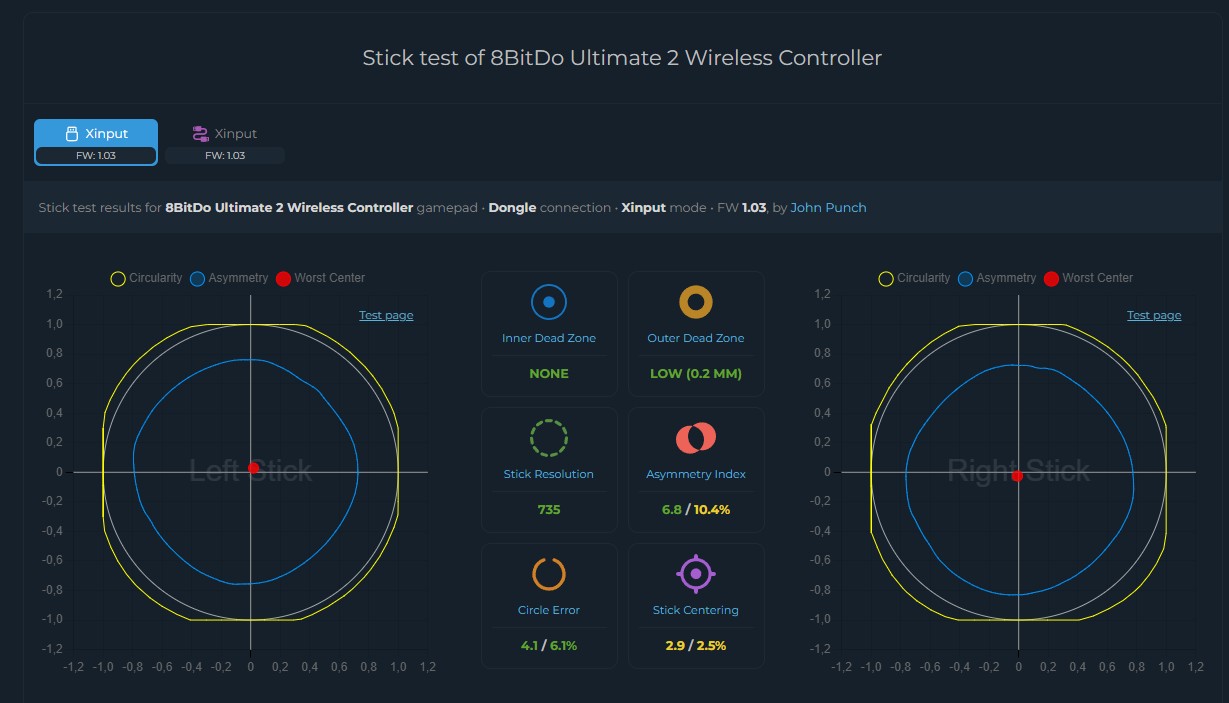Open John Punch's profile link
The width and height of the screenshot is (1229, 703).
[828, 208]
